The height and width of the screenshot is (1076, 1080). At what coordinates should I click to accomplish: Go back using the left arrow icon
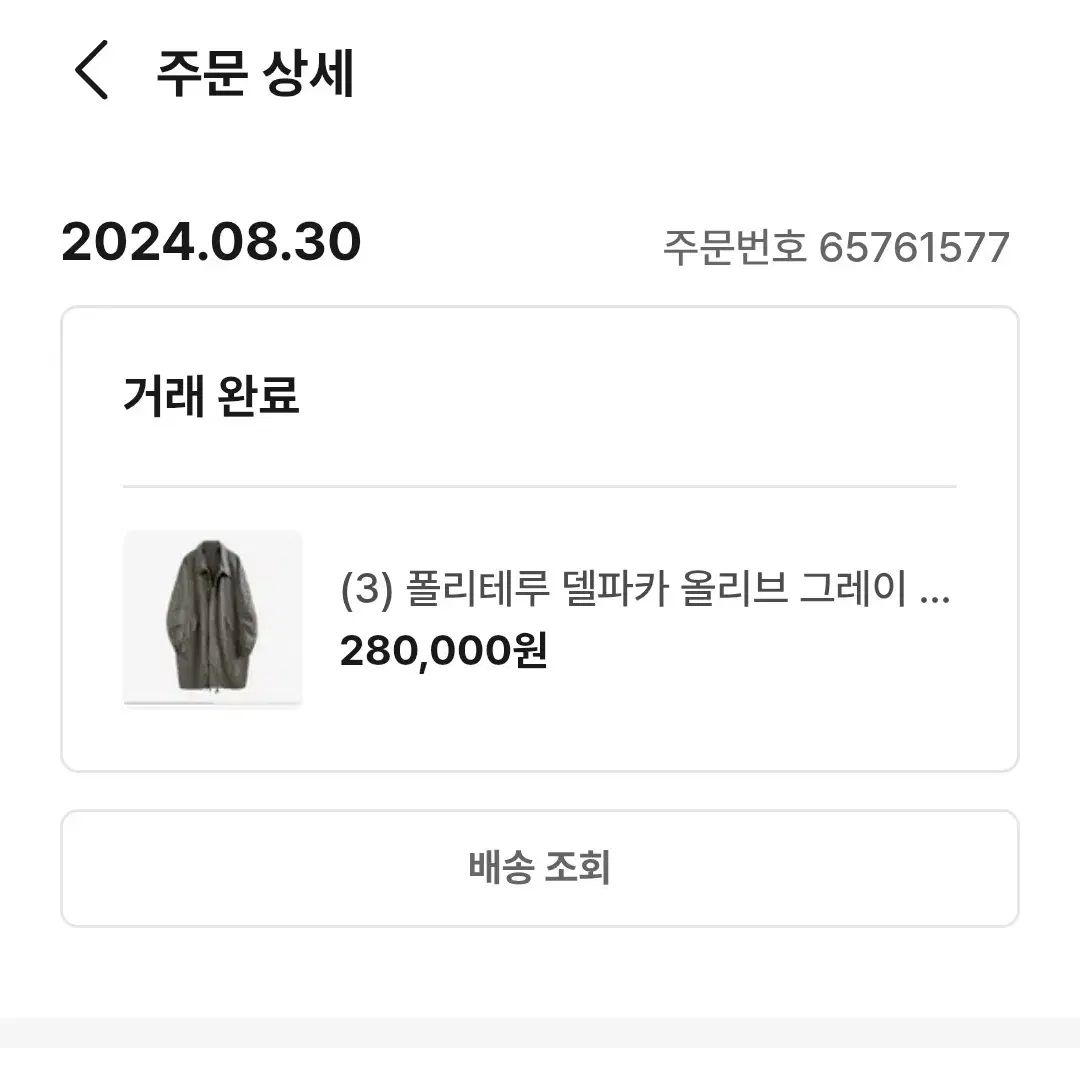[x=92, y=70]
